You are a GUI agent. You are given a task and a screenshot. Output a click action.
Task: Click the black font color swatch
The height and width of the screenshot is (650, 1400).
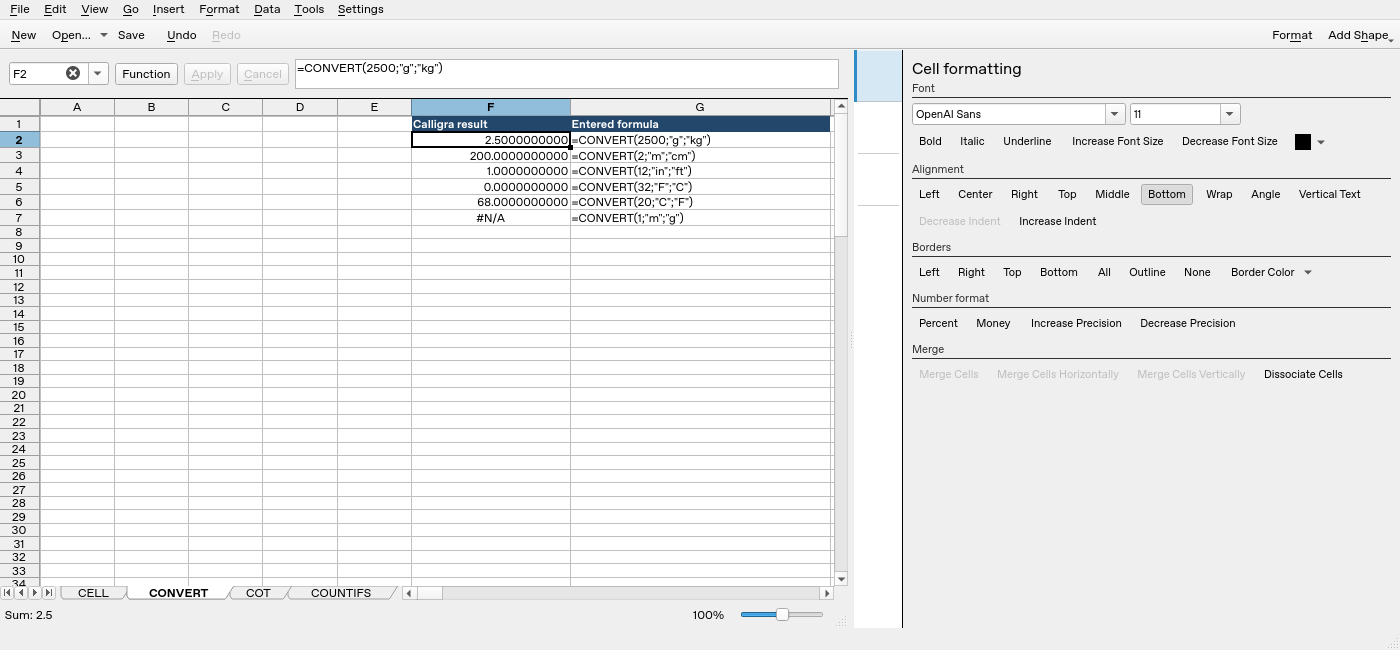click(1302, 142)
